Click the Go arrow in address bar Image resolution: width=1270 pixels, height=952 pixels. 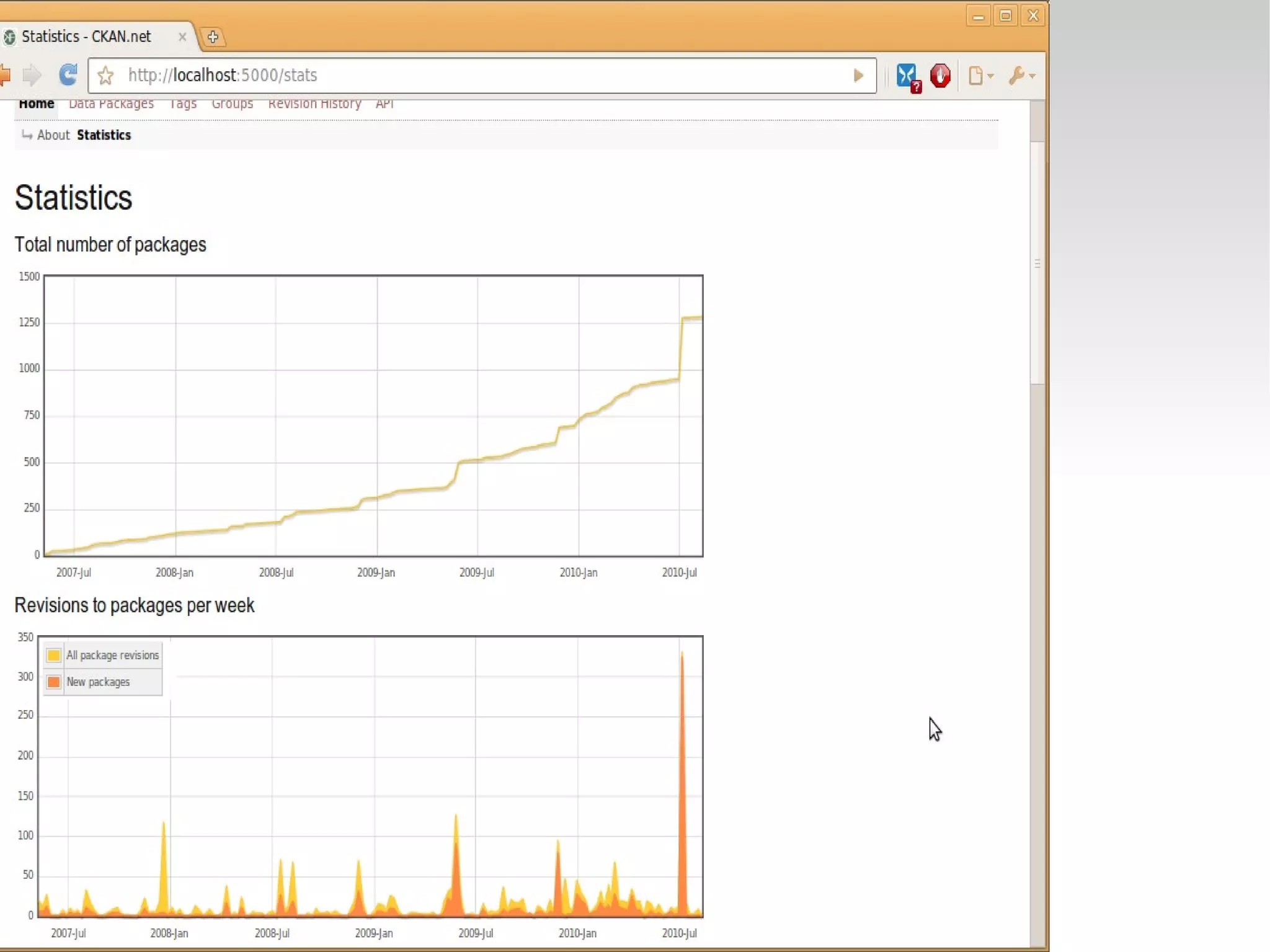(858, 76)
